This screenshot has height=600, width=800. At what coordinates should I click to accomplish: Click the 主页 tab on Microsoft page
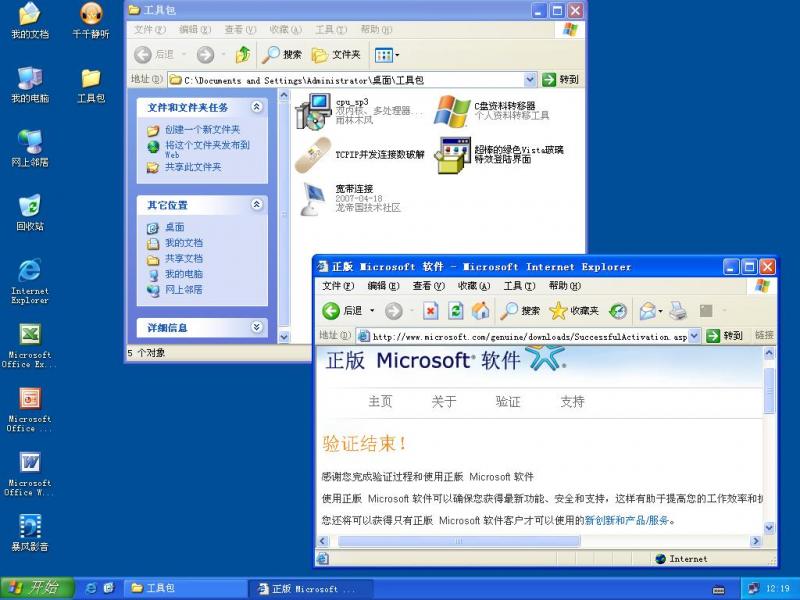tap(380, 402)
